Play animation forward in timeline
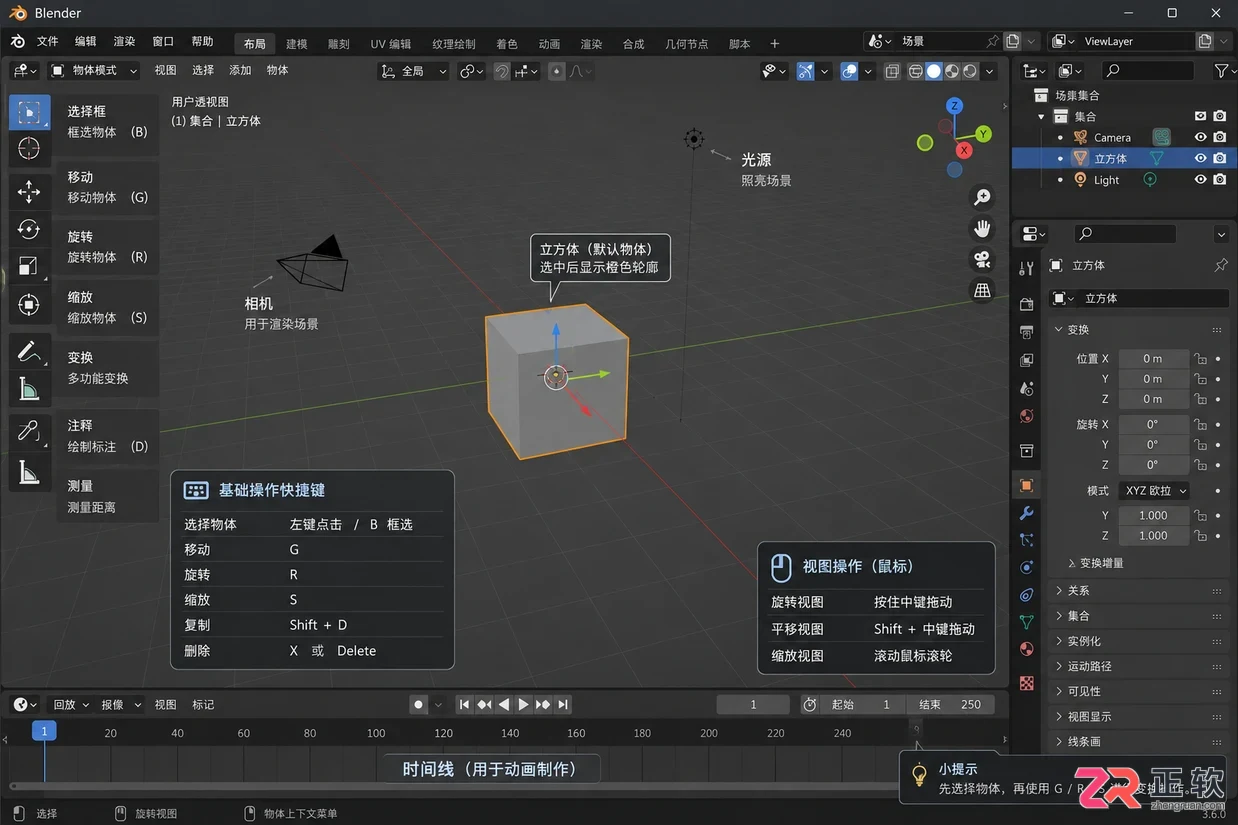Screen dimensions: 1238x825 [x=523, y=704]
